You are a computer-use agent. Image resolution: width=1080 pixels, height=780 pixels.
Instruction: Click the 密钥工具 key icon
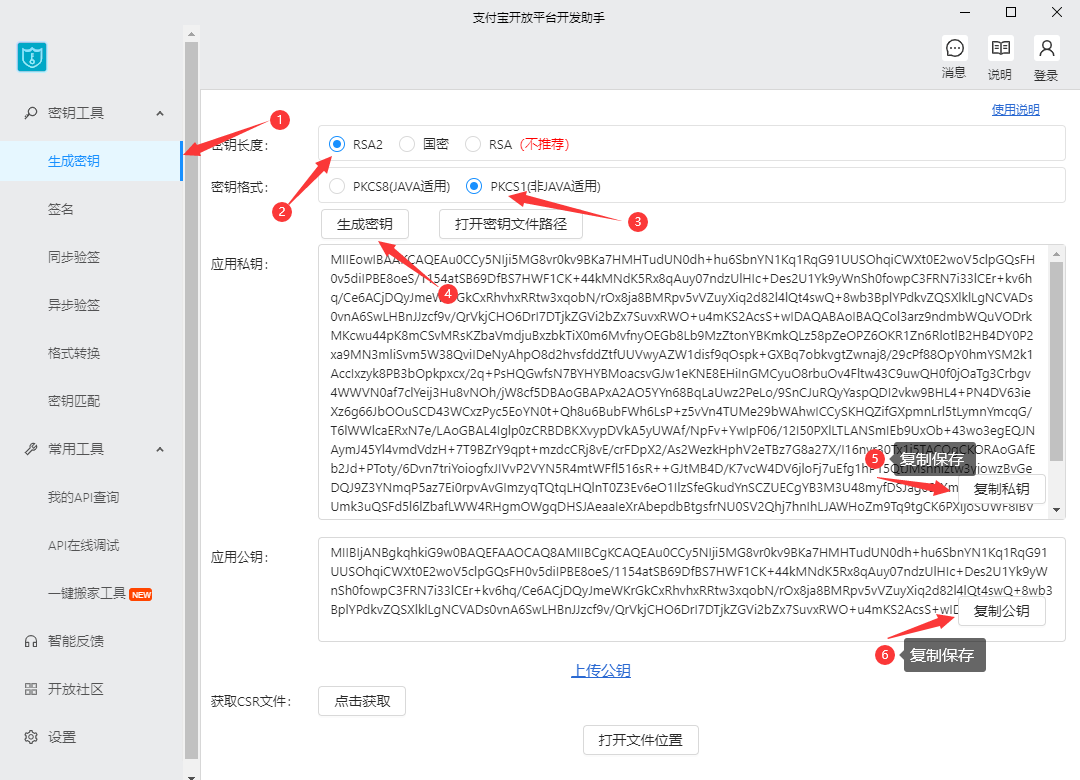point(31,113)
